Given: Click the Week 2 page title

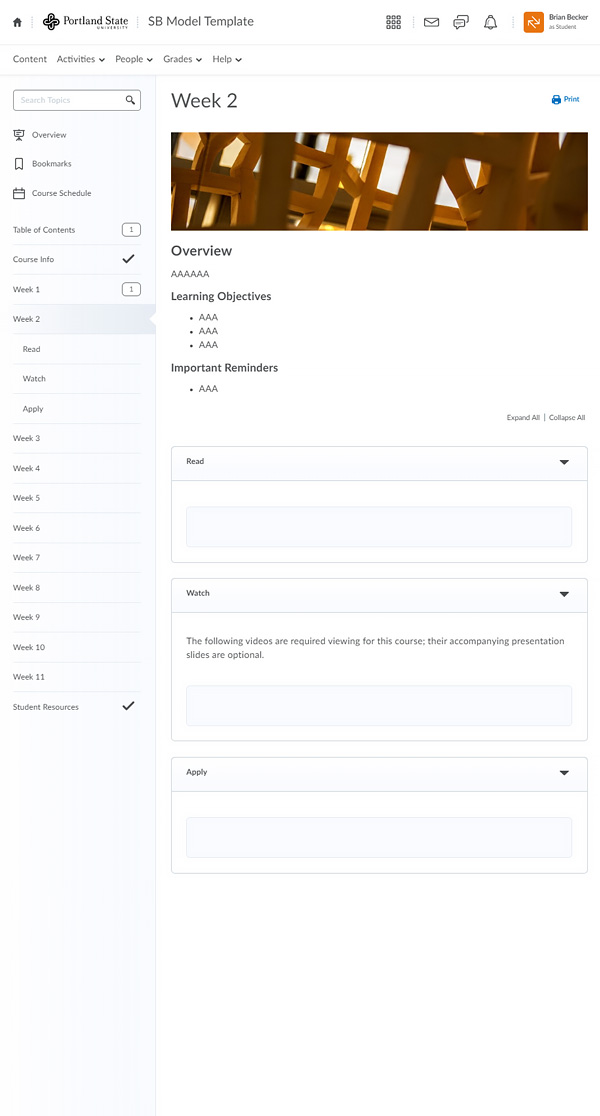Looking at the screenshot, I should pyautogui.click(x=204, y=100).
